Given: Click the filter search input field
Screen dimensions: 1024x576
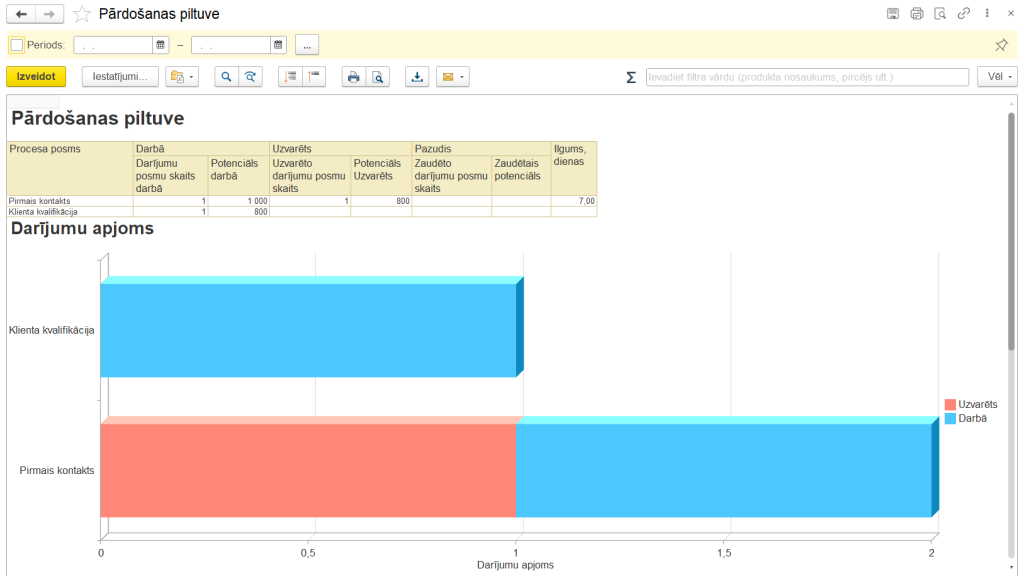Looking at the screenshot, I should tap(807, 77).
